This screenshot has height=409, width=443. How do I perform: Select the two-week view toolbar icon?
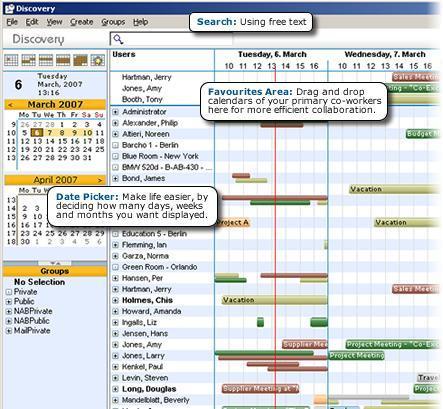coord(63,60)
